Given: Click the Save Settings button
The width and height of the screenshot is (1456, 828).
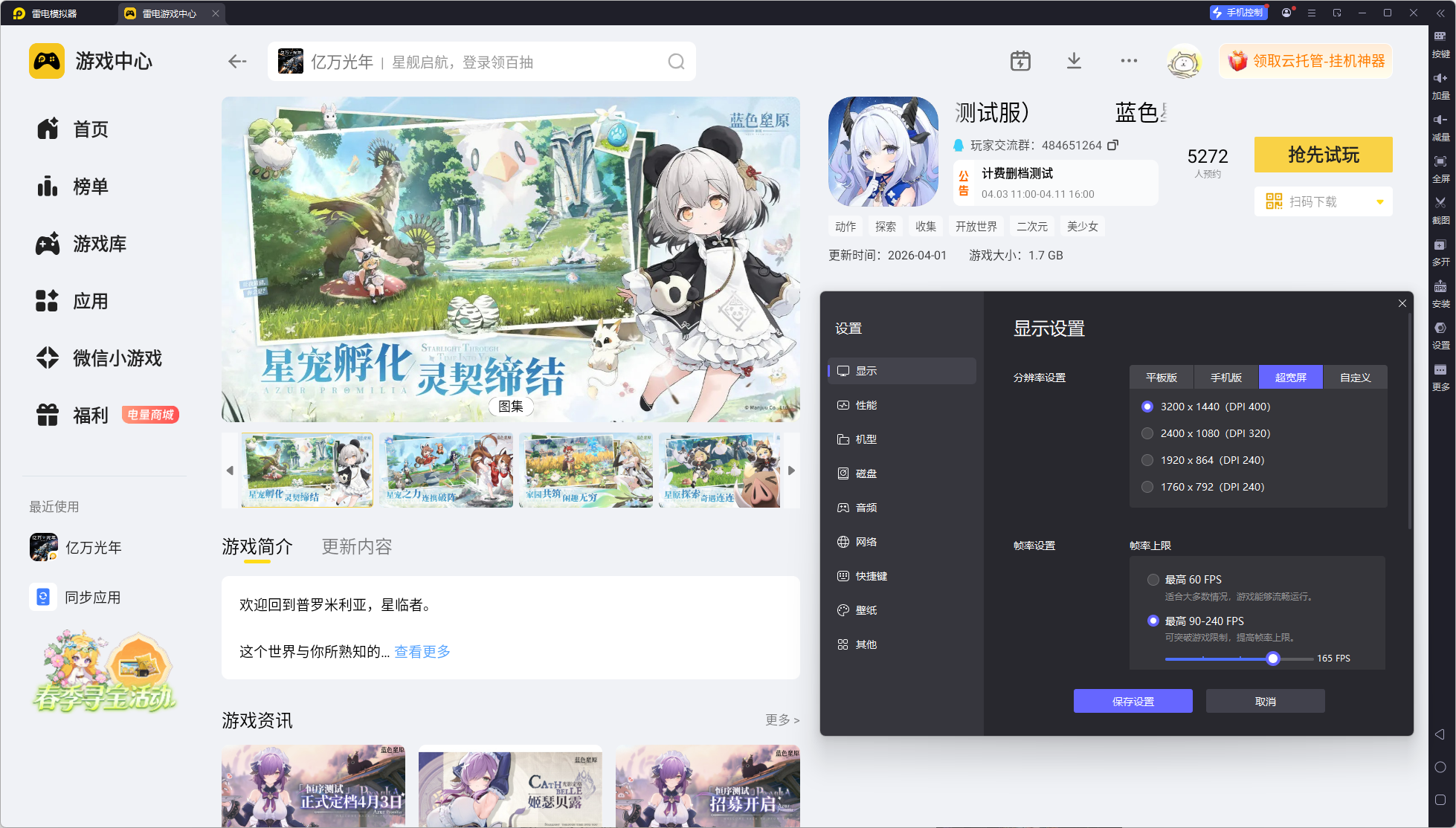Looking at the screenshot, I should point(1133,701).
